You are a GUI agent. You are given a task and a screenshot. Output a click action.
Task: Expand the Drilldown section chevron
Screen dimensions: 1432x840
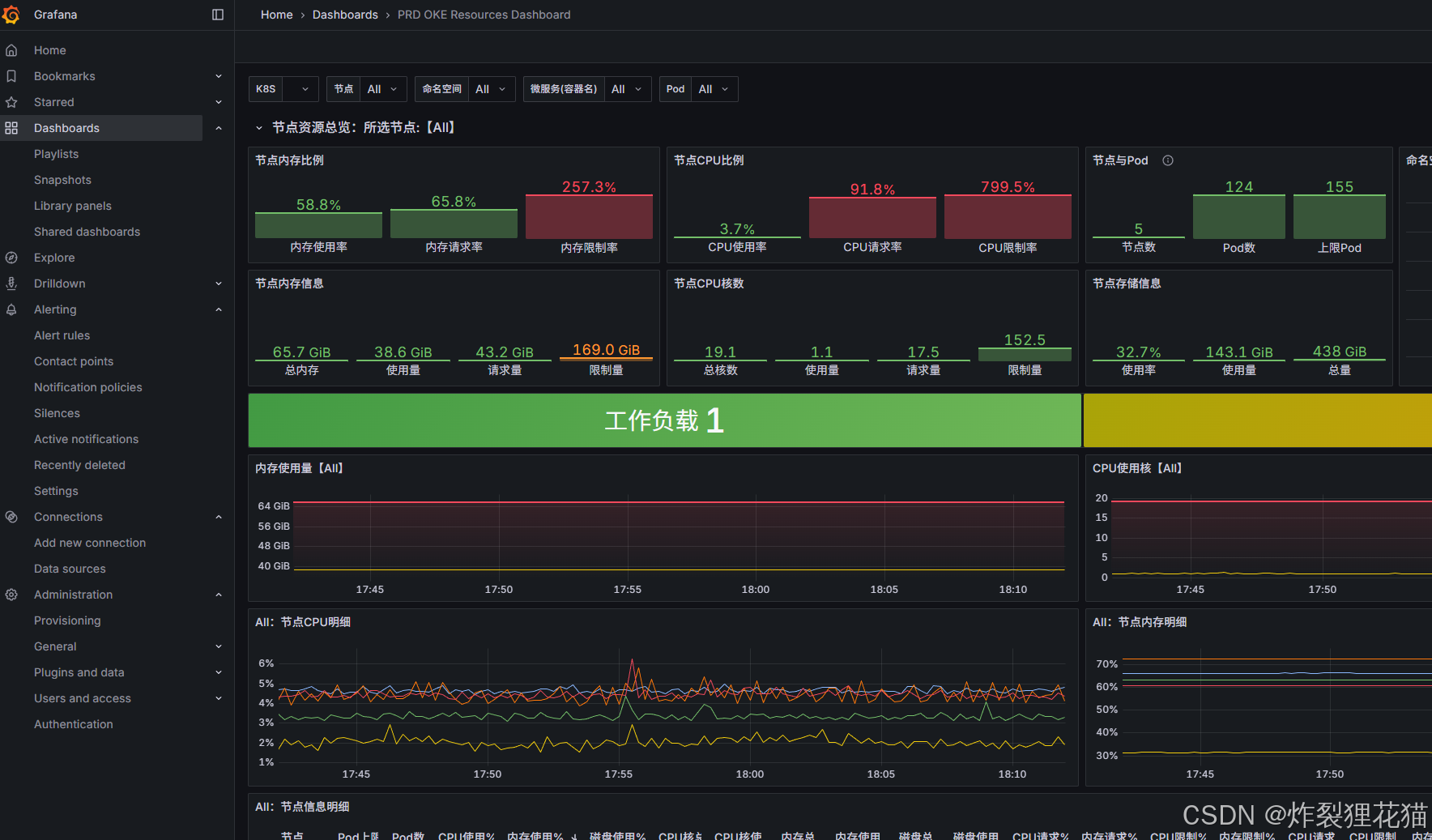(x=219, y=284)
